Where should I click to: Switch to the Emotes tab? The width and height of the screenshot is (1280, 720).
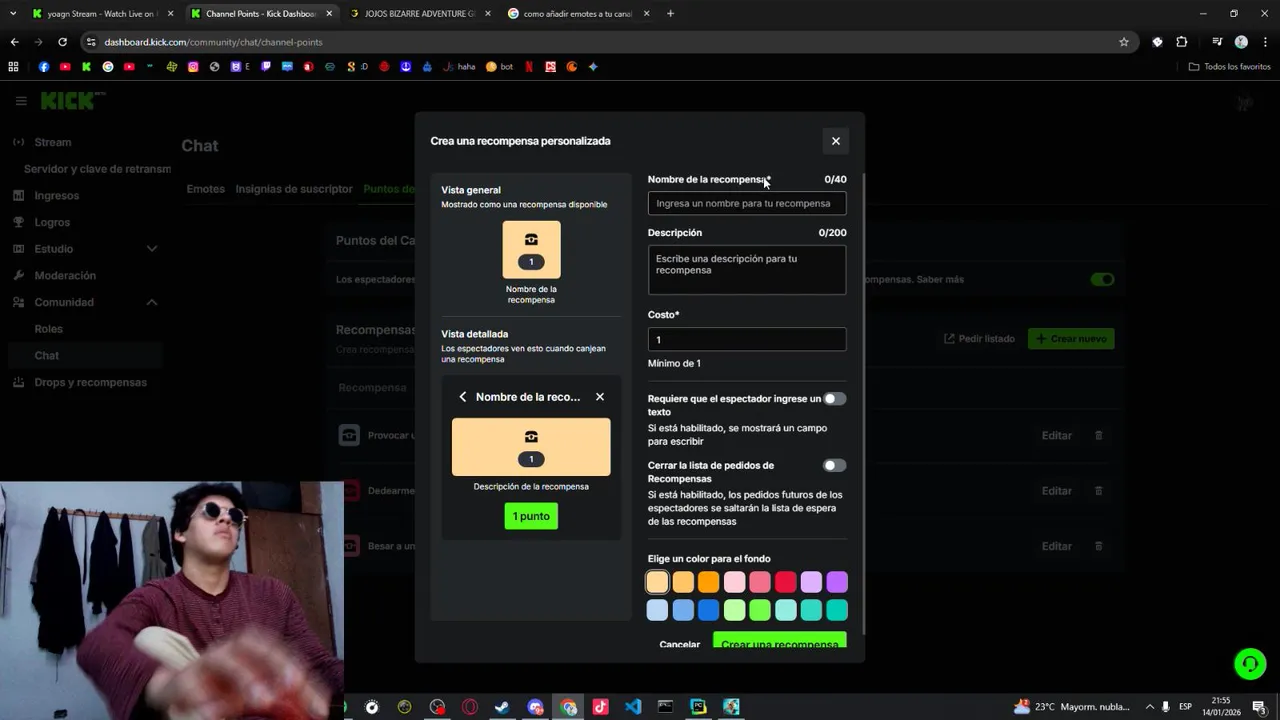click(x=205, y=189)
